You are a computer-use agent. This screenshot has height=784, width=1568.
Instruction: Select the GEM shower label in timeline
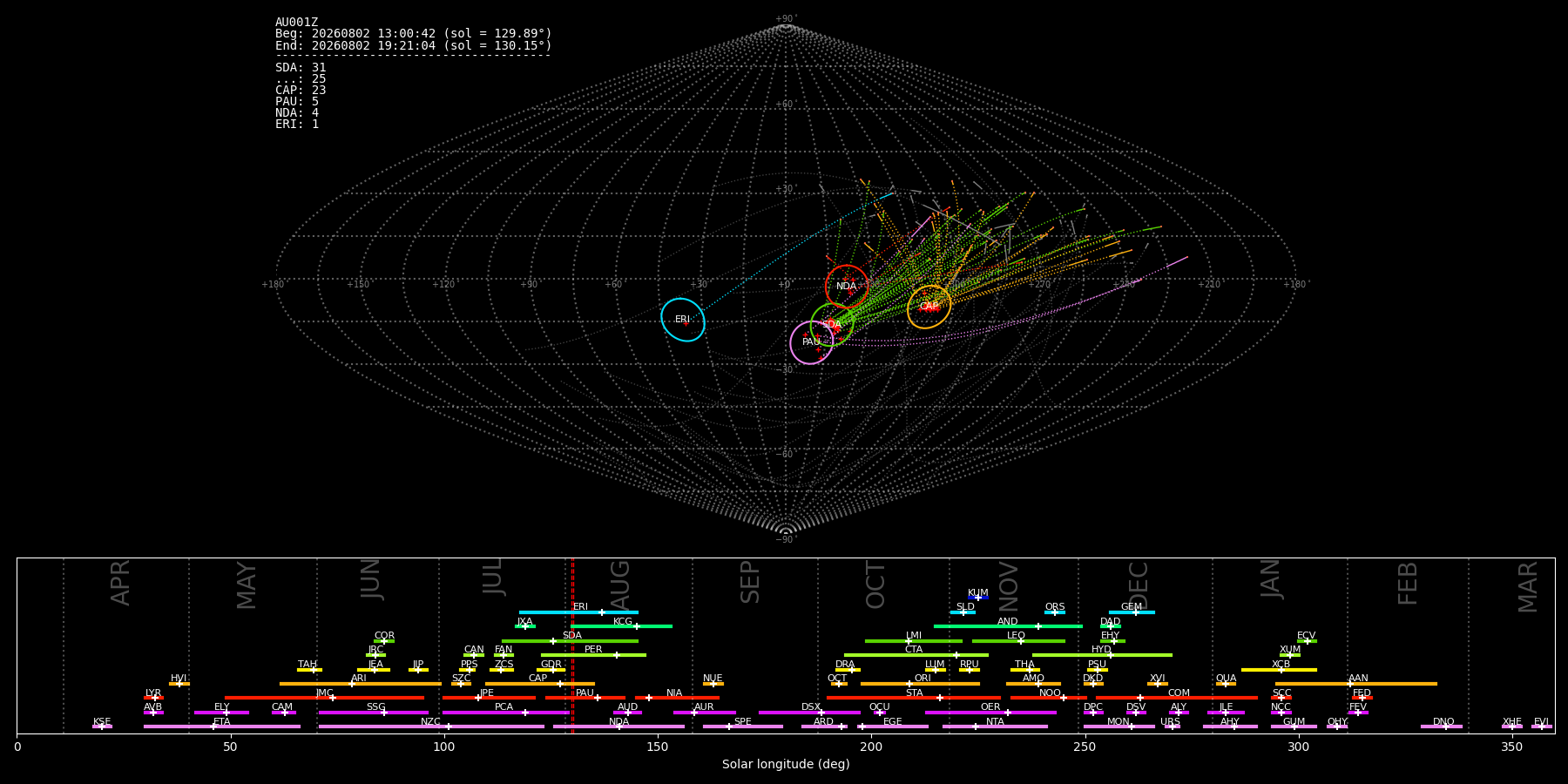tap(1132, 607)
